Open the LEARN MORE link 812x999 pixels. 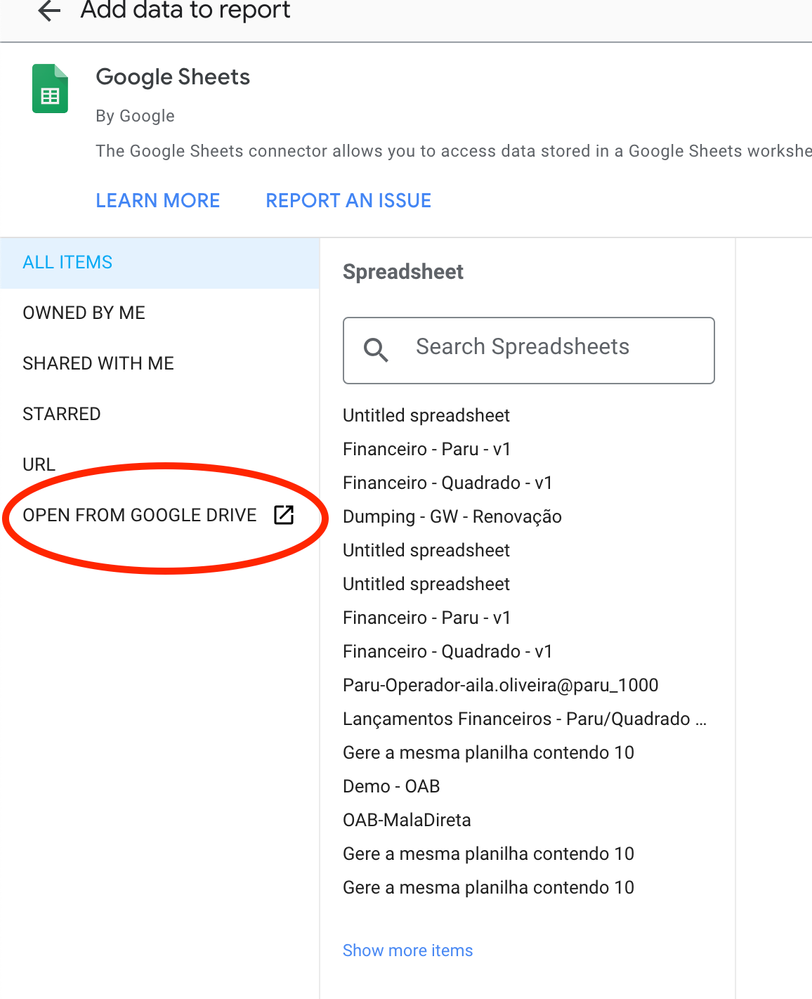pos(157,201)
